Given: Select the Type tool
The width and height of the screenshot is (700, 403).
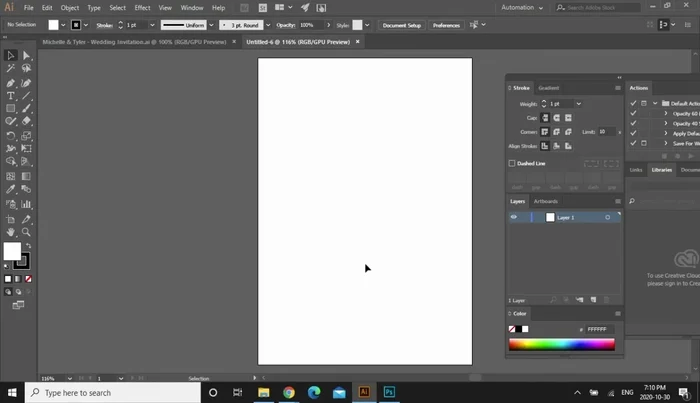Looking at the screenshot, I should (x=11, y=96).
